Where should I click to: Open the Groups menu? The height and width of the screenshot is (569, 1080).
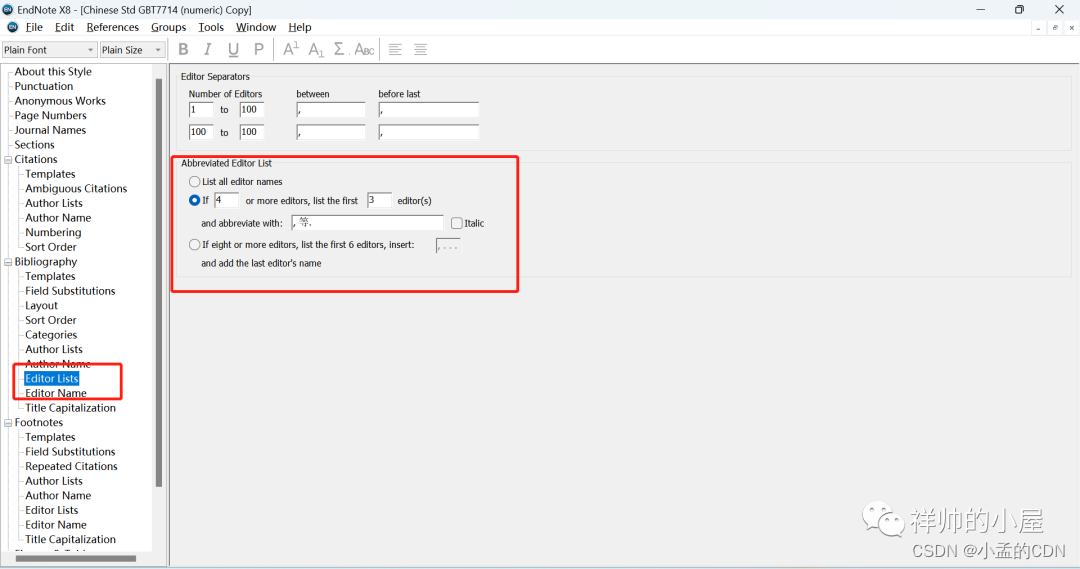pos(168,27)
